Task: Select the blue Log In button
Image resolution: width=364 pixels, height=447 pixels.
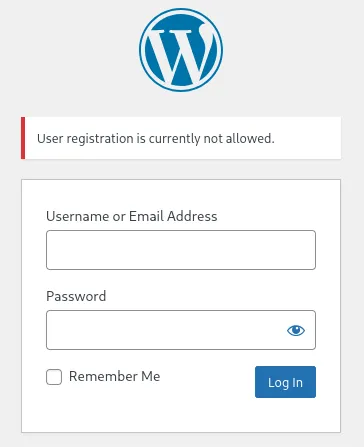Action: coord(285,382)
